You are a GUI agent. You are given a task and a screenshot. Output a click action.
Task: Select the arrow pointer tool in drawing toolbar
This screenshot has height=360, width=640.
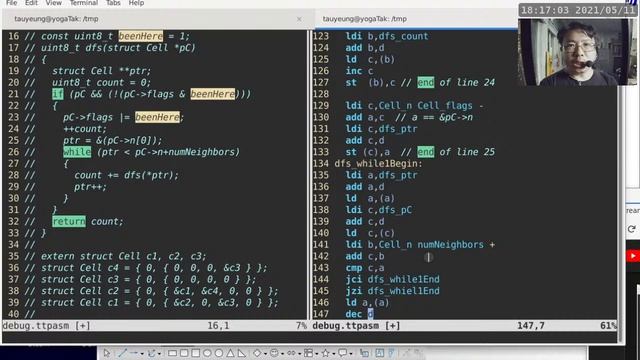(x=107, y=353)
